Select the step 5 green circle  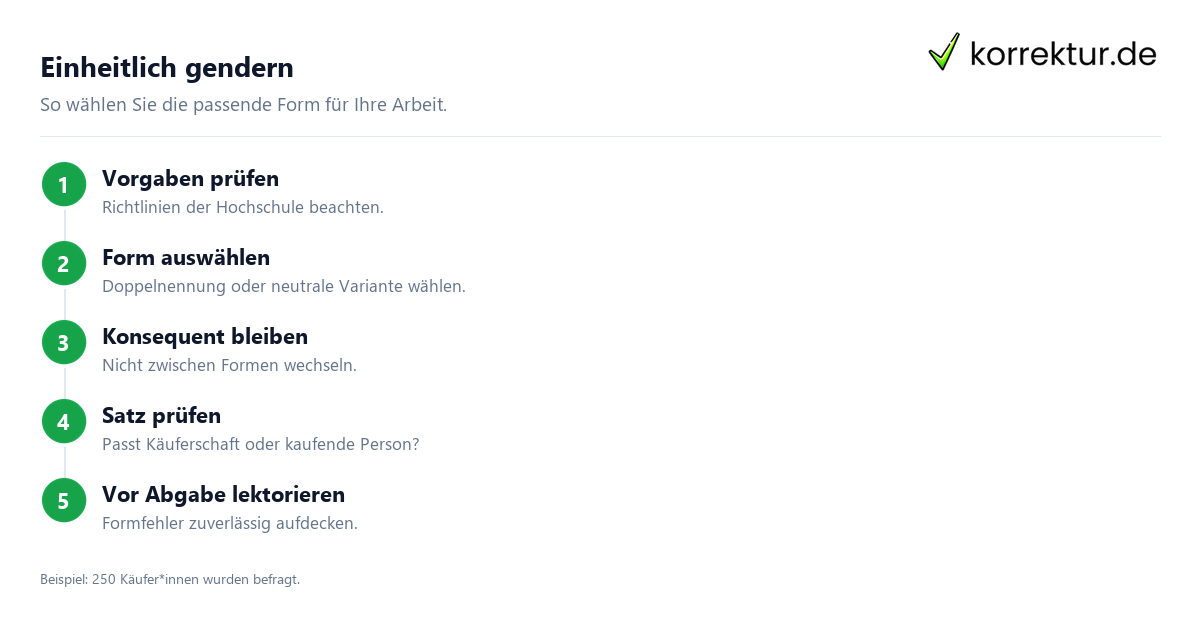(x=64, y=501)
